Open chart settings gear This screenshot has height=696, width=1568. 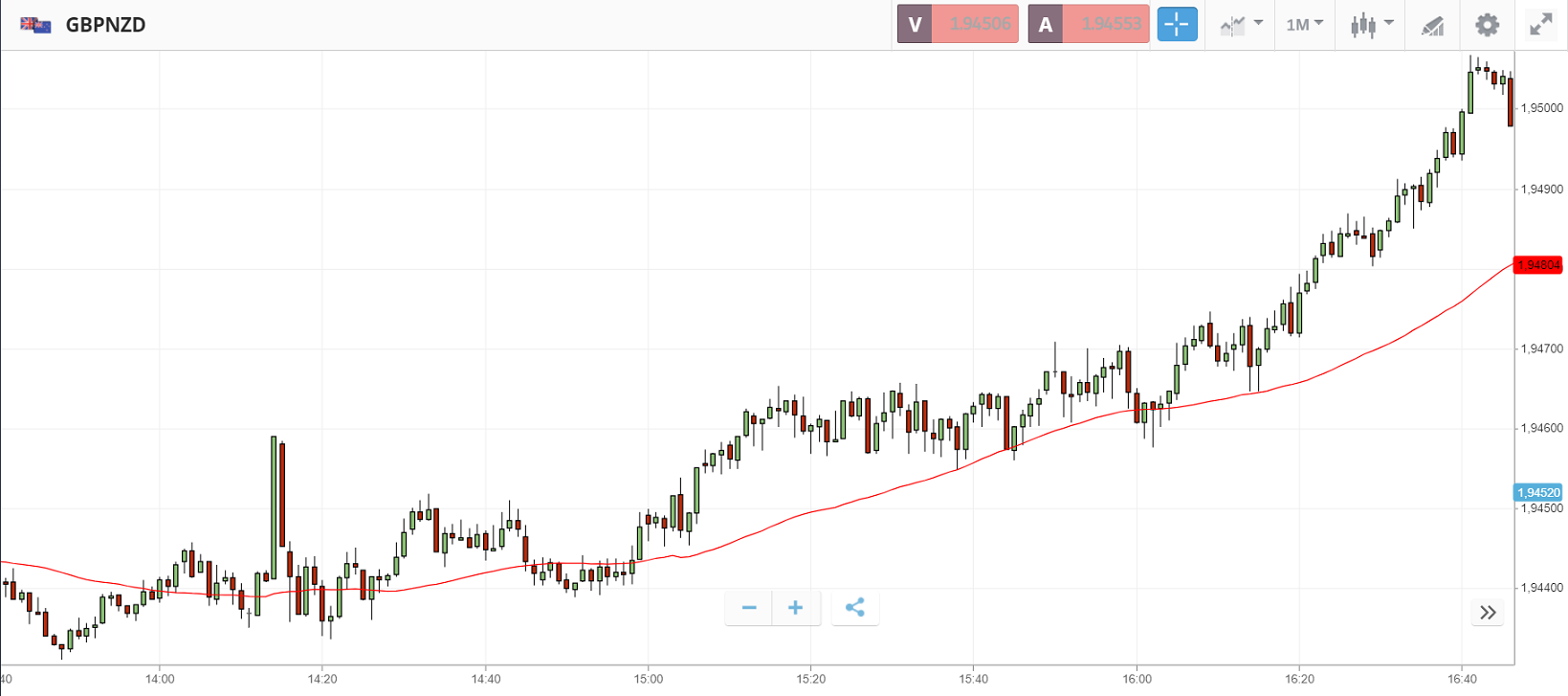tap(1487, 24)
